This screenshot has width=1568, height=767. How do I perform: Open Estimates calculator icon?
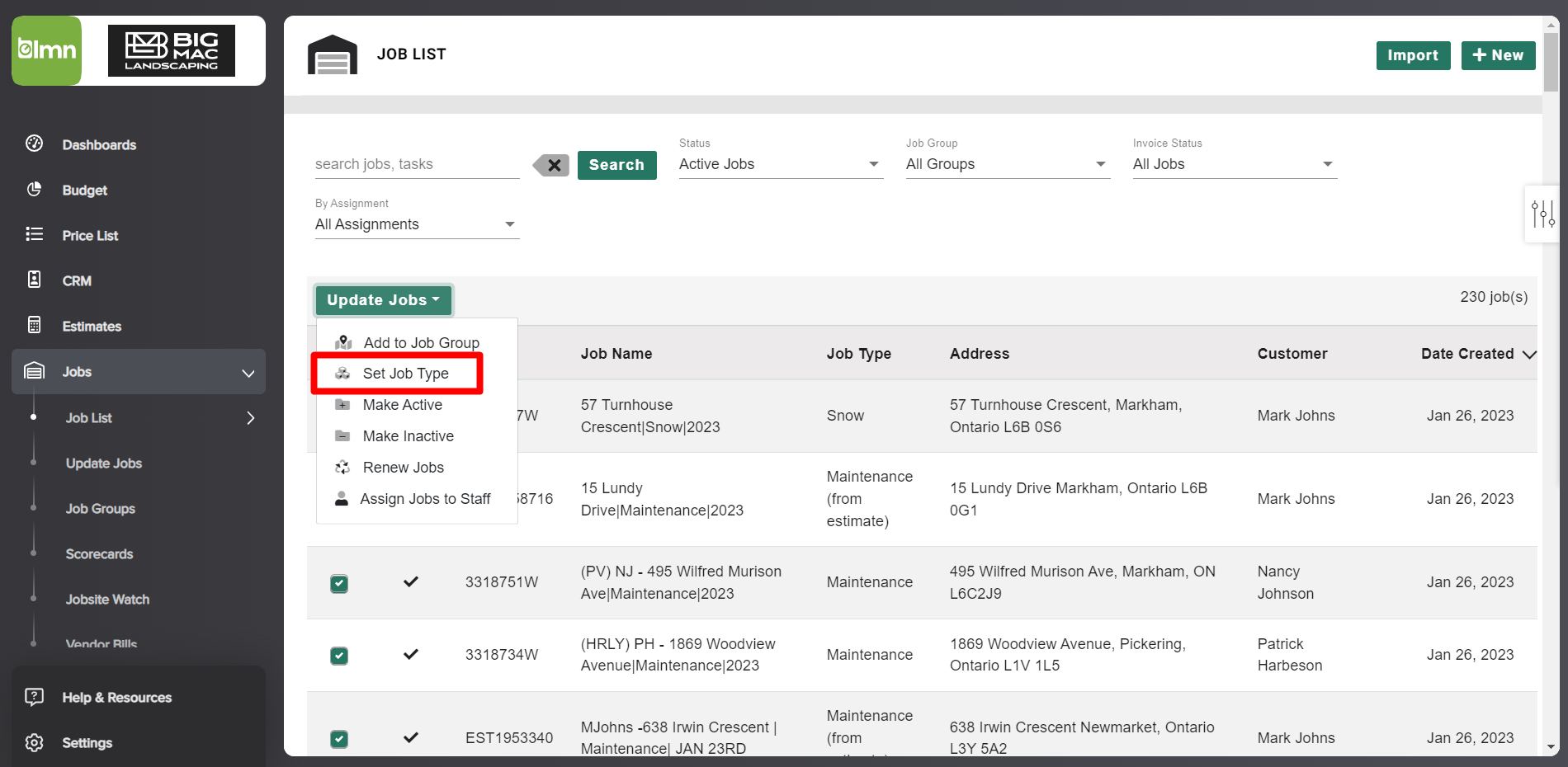pyautogui.click(x=34, y=325)
